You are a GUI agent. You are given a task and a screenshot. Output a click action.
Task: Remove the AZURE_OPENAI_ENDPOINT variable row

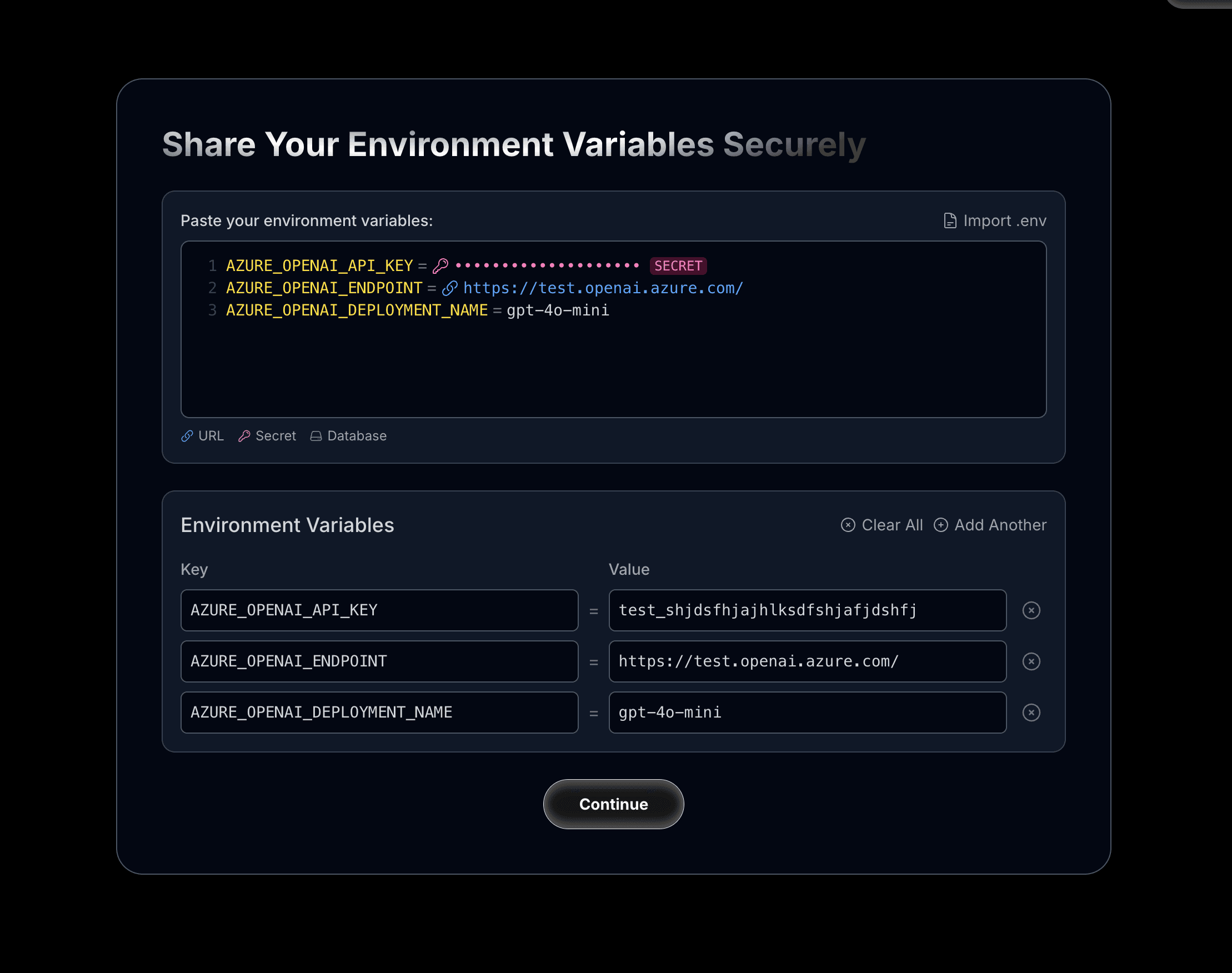coord(1031,661)
